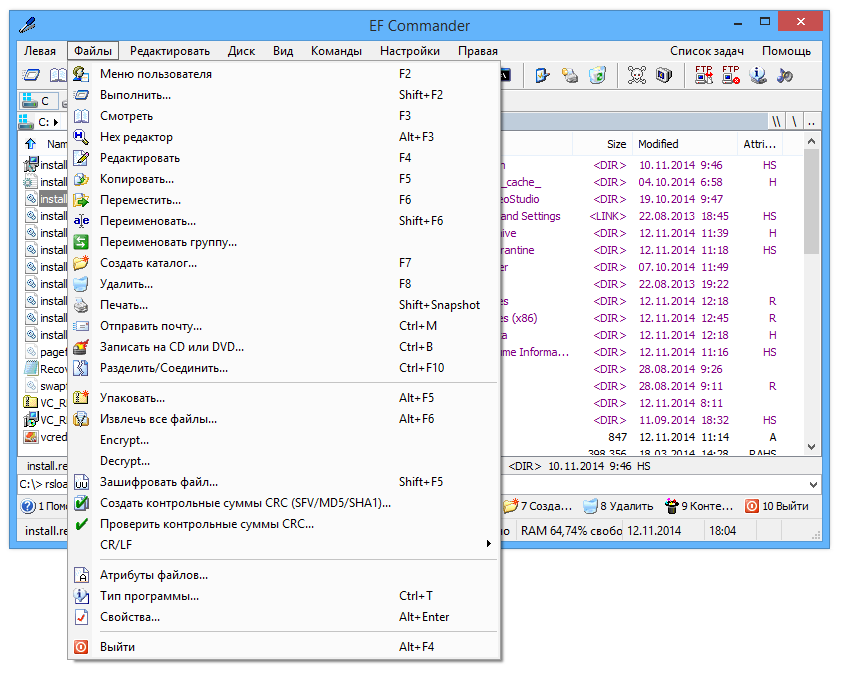
Task: Click the FTP disconnect toolbar icon
Action: 731,75
